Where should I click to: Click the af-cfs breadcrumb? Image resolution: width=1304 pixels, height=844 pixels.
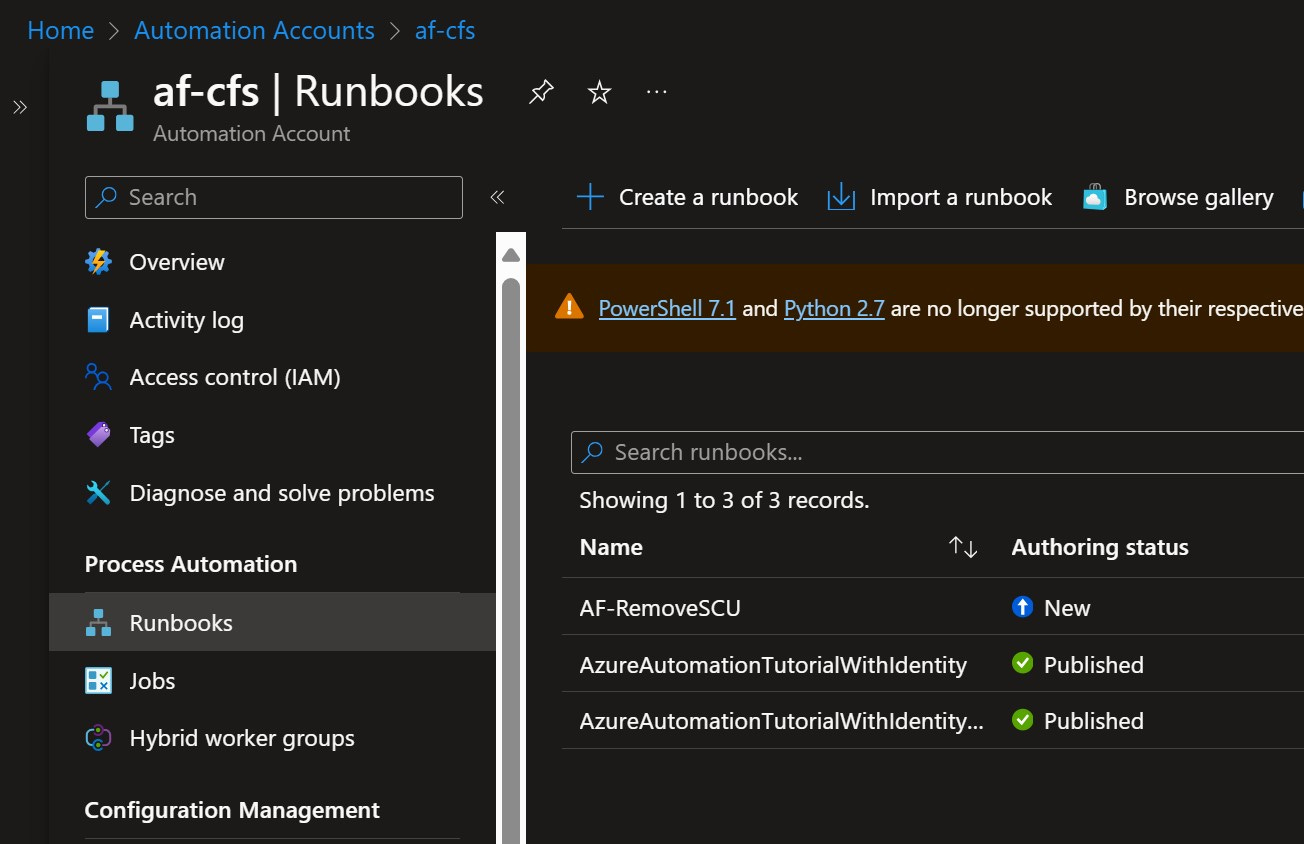445,31
